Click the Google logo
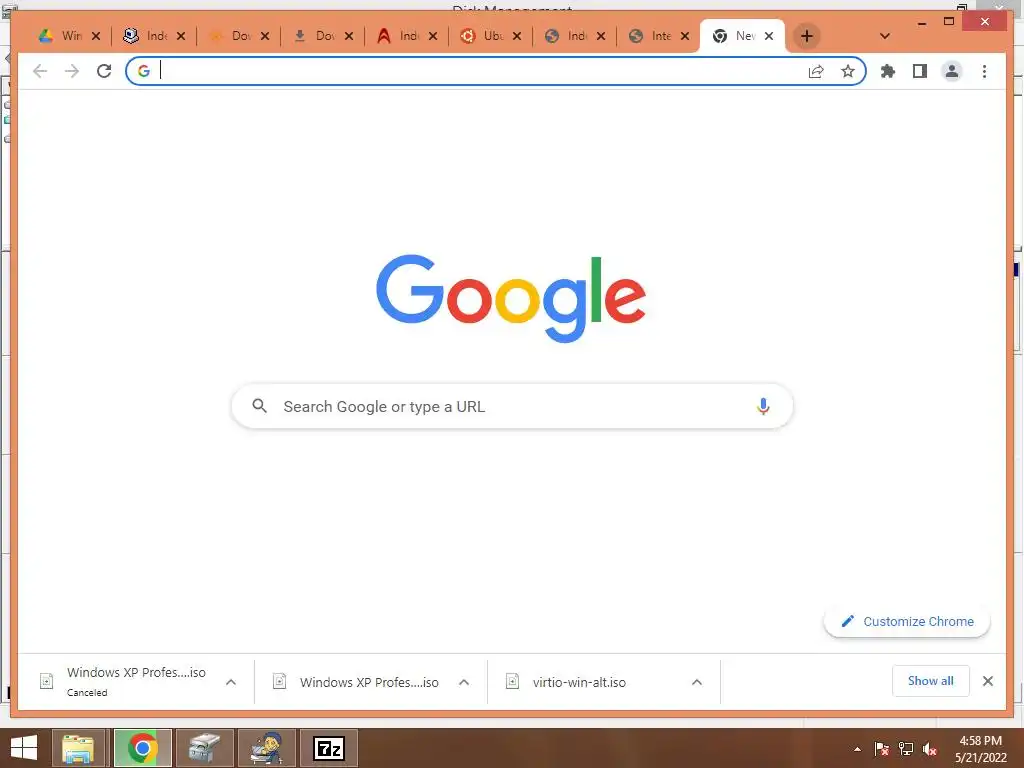 (511, 298)
